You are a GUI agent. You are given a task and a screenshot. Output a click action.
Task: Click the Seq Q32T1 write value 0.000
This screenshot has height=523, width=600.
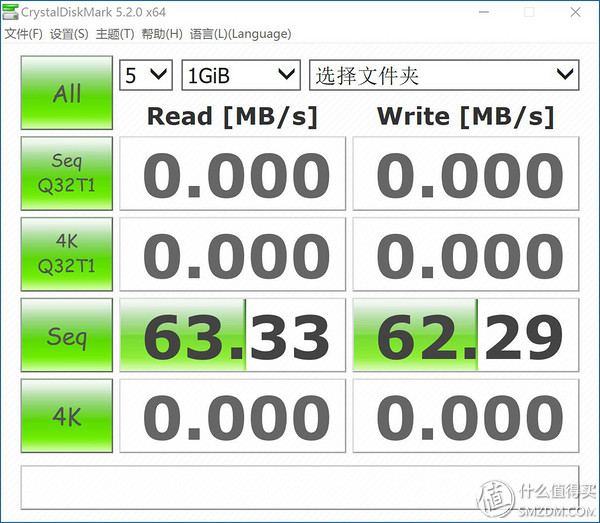[466, 173]
